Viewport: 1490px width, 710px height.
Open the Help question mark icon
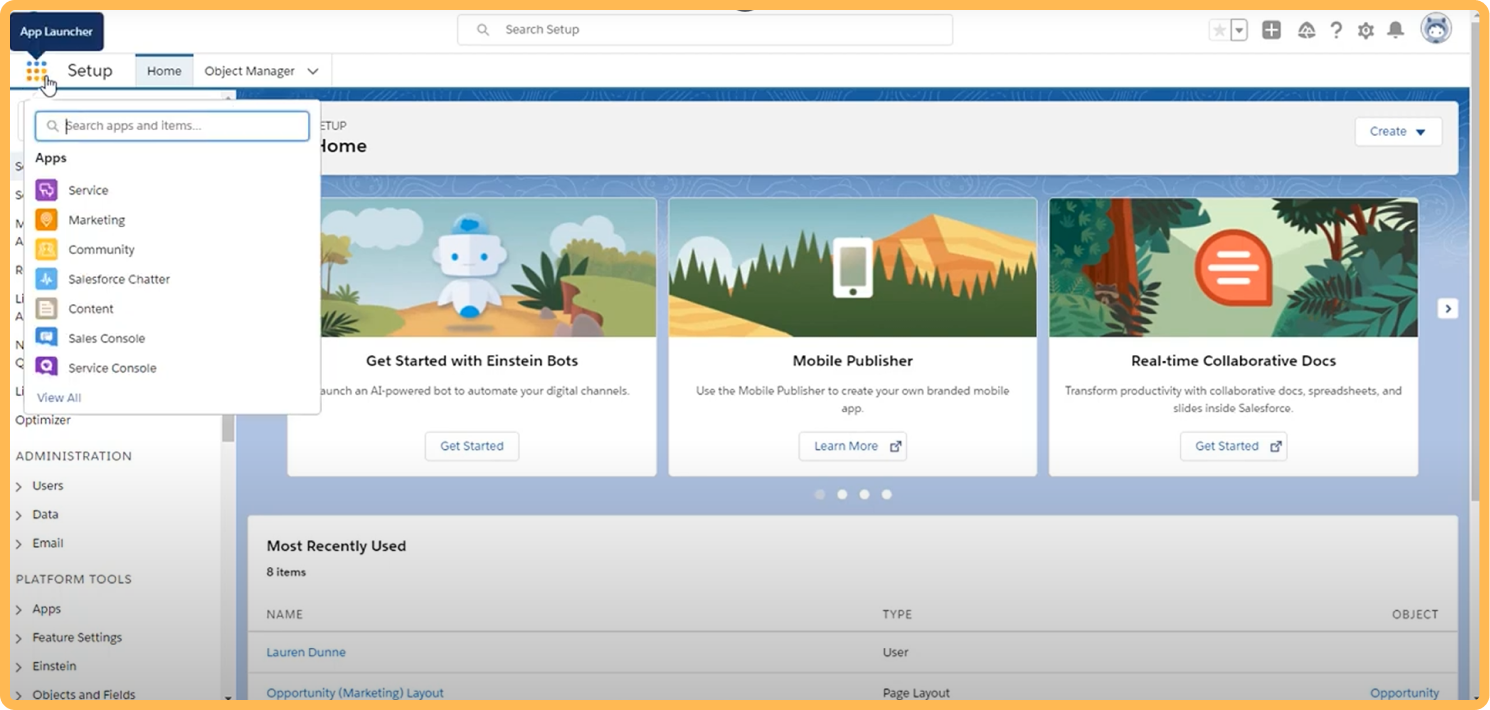[1336, 30]
